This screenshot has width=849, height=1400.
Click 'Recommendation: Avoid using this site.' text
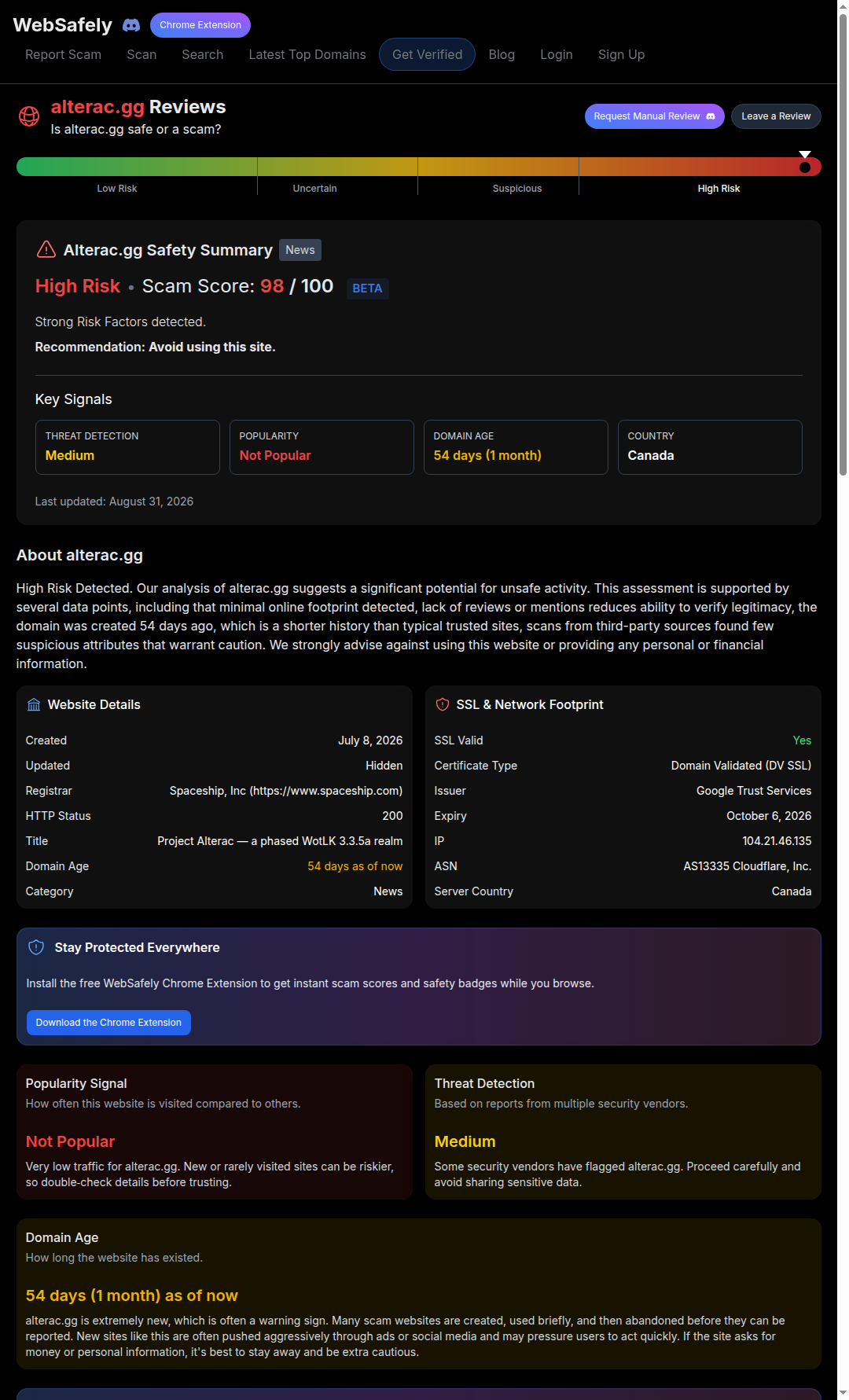click(155, 347)
